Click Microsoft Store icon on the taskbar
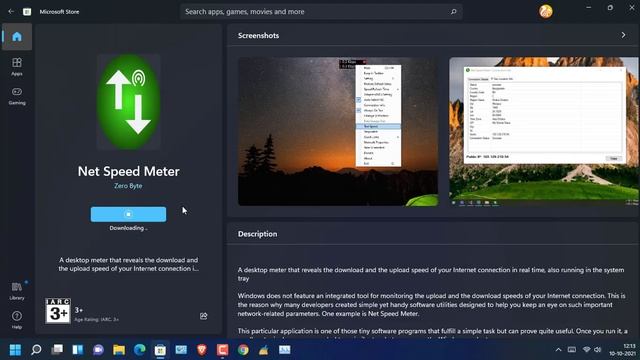 point(160,350)
